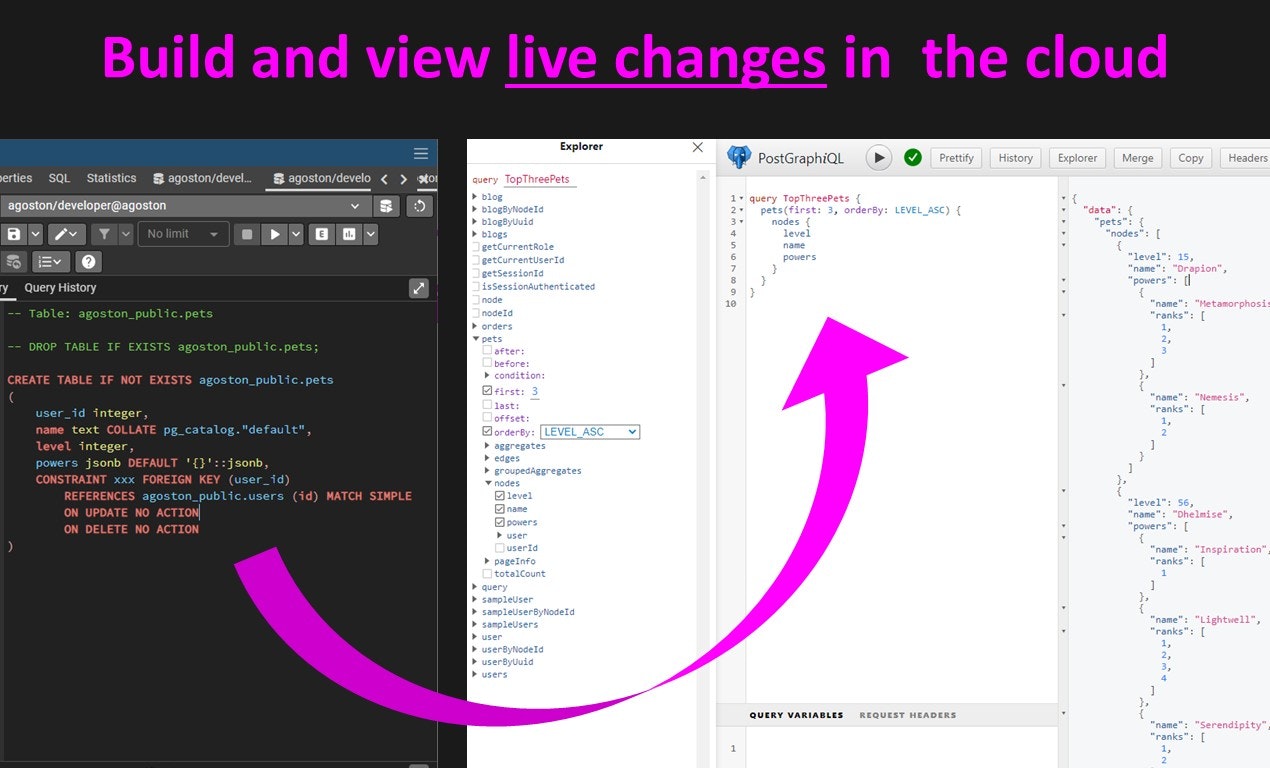
Task: Click the History button in PostGraphiQL
Action: coord(1015,158)
